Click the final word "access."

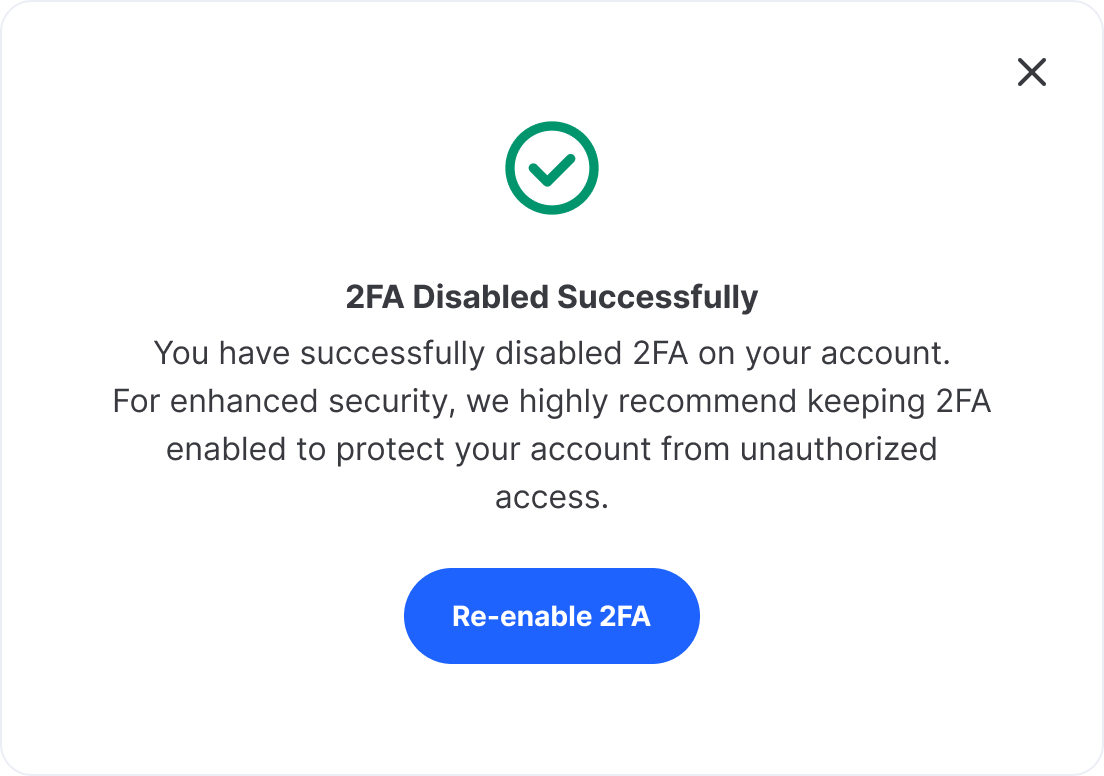[x=552, y=497]
